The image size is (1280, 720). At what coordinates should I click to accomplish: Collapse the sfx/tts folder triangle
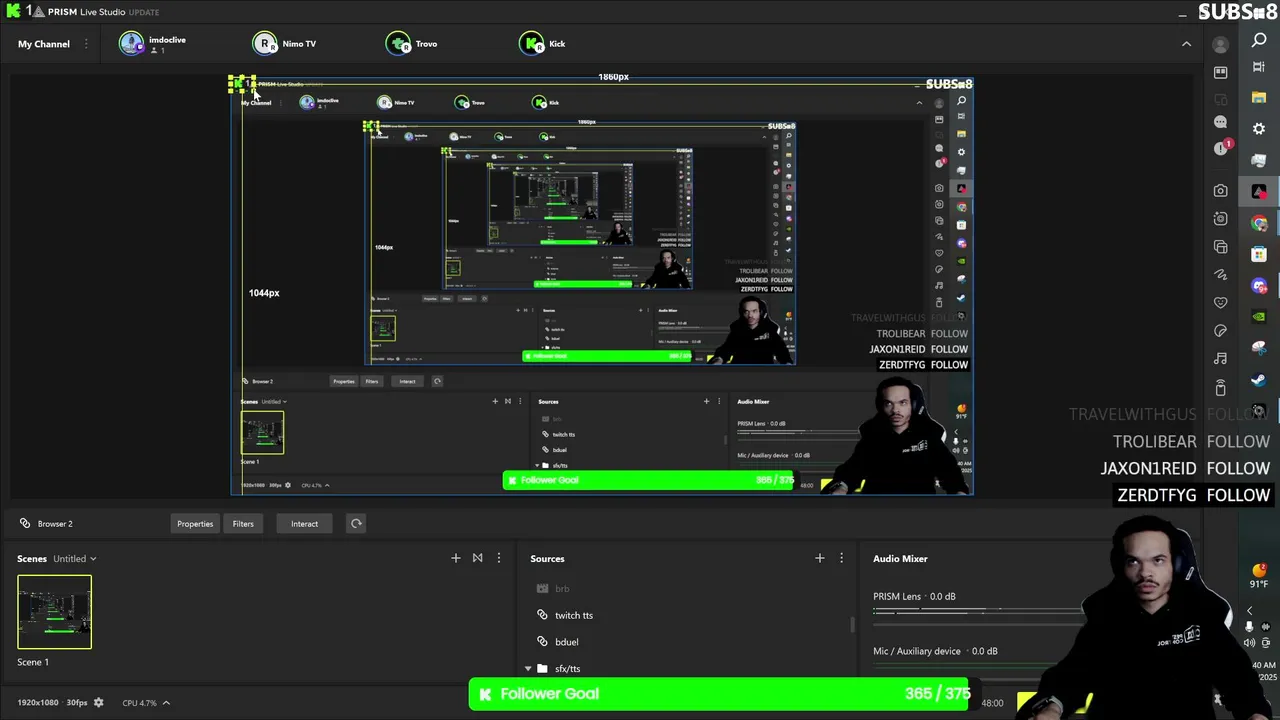point(528,668)
